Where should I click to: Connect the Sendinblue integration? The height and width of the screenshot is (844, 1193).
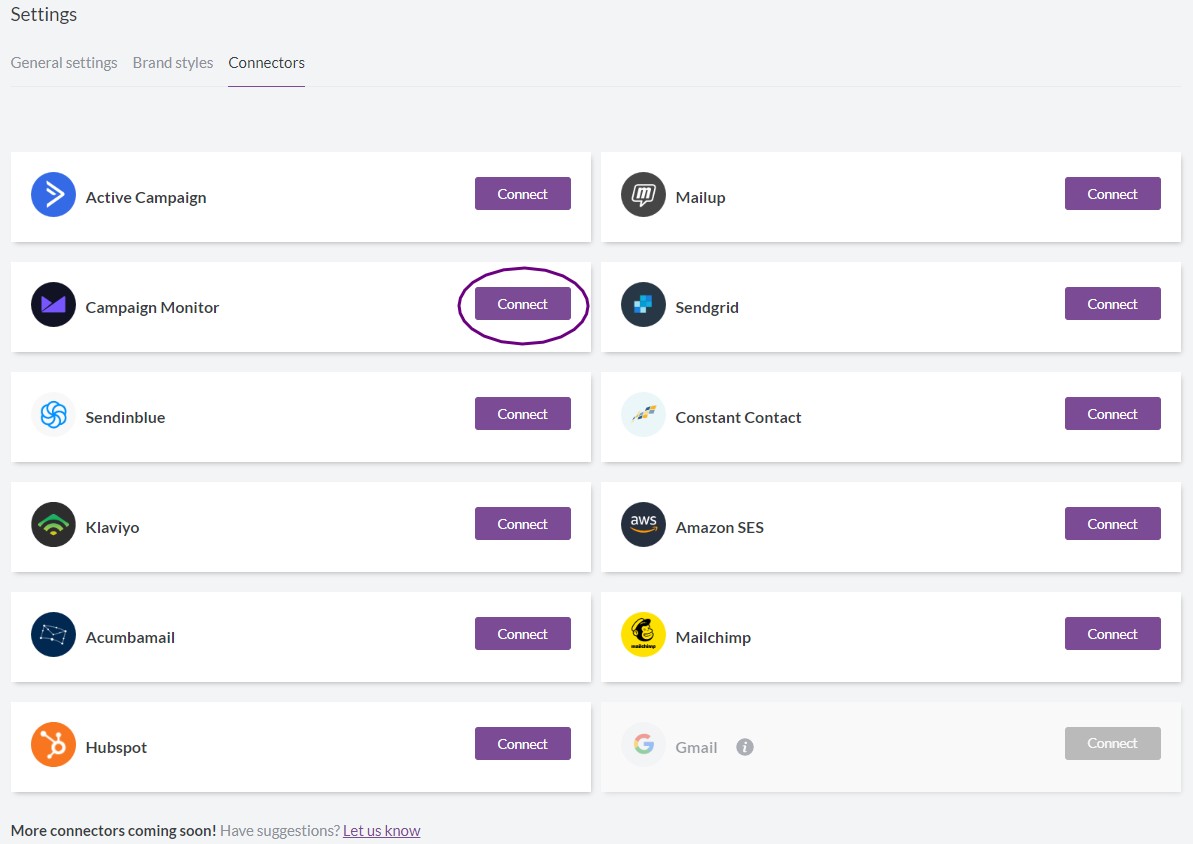click(523, 413)
